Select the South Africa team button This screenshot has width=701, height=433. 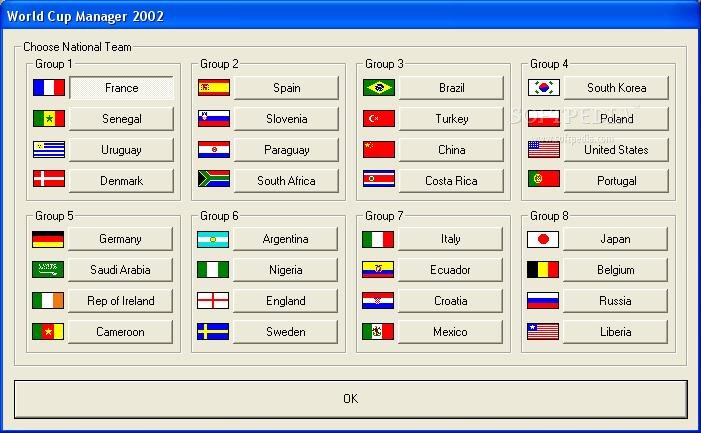(287, 181)
